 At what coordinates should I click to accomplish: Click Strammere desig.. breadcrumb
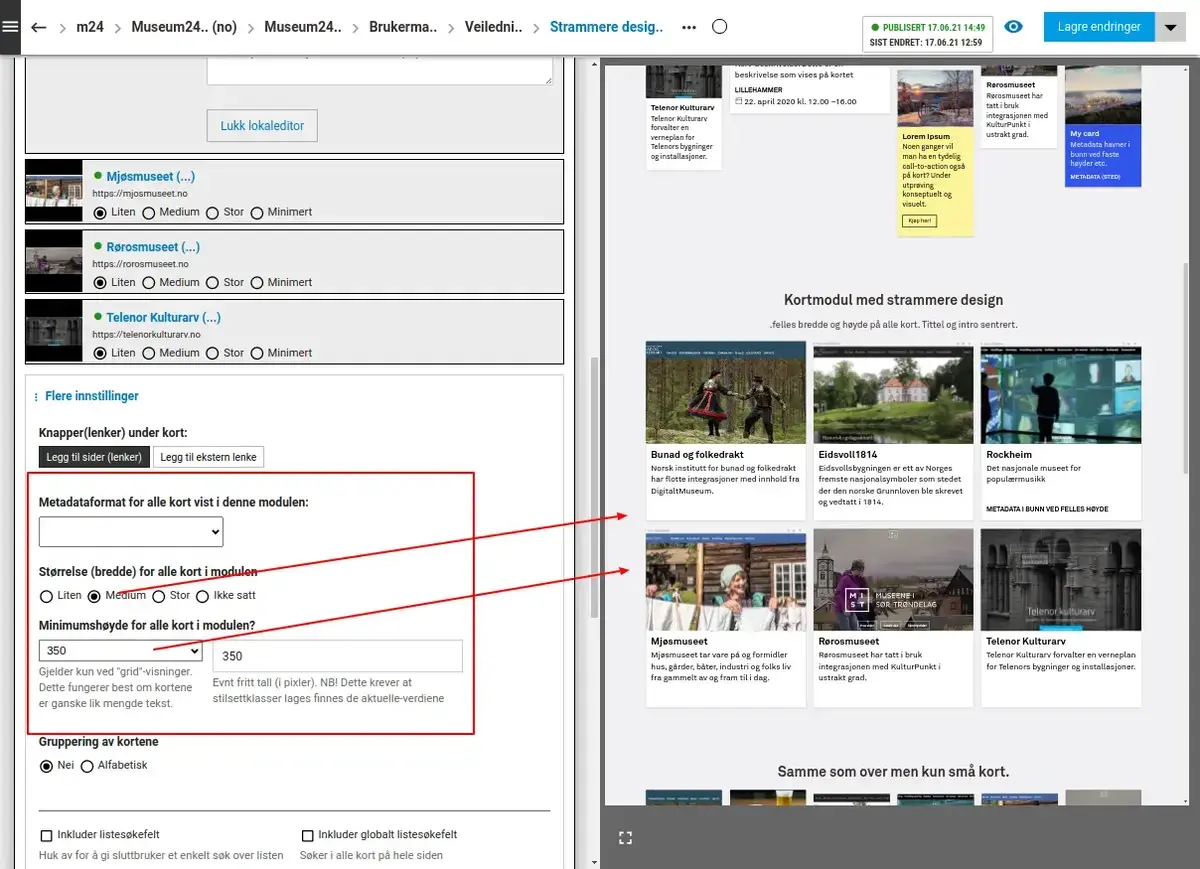click(607, 27)
